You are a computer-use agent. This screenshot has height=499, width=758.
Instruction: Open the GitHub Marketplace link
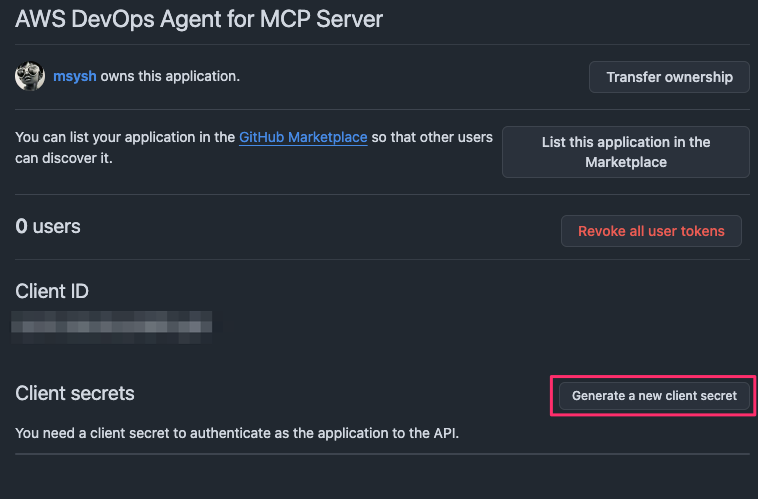[x=303, y=137]
